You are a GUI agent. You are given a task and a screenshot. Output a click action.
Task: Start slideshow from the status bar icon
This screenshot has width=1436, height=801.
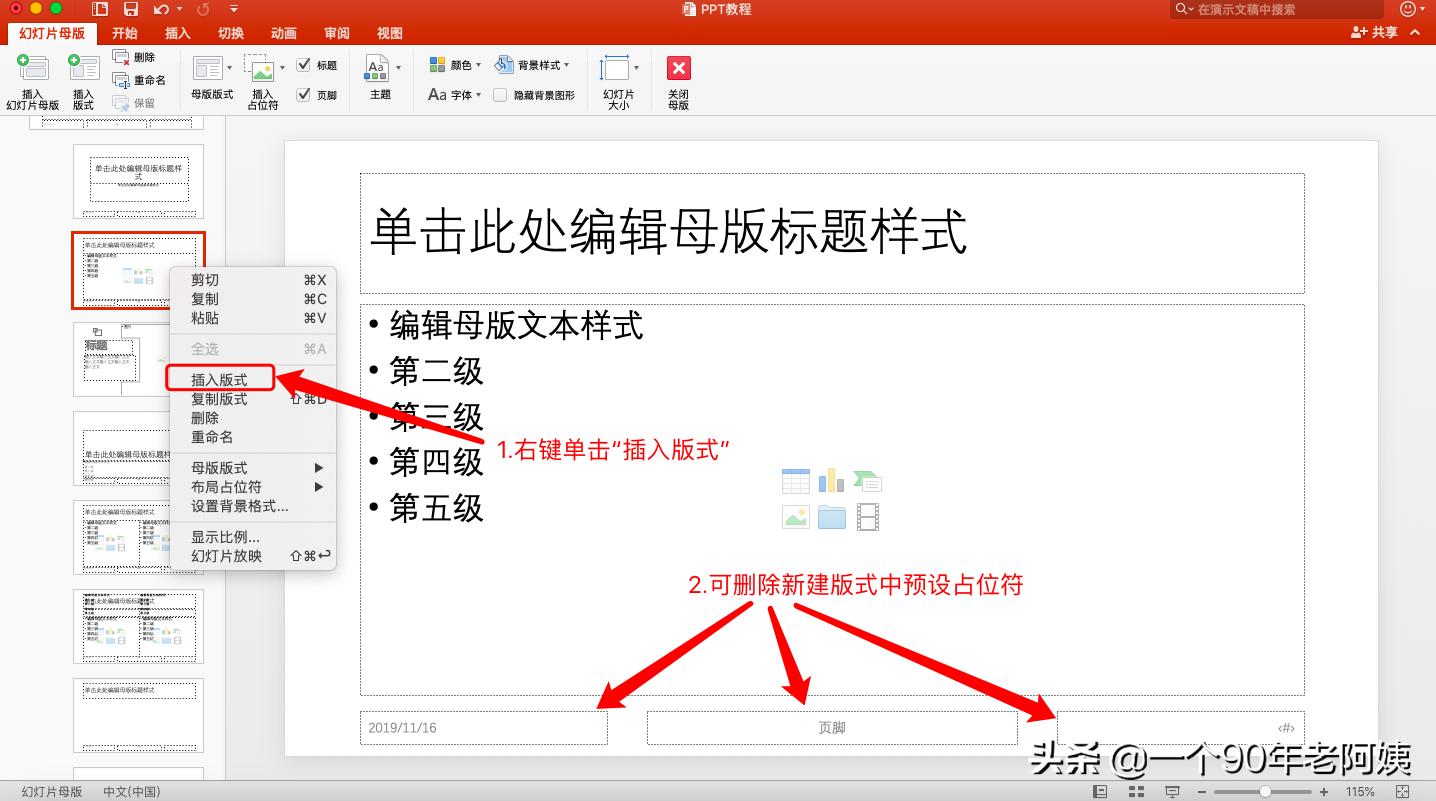(1172, 790)
